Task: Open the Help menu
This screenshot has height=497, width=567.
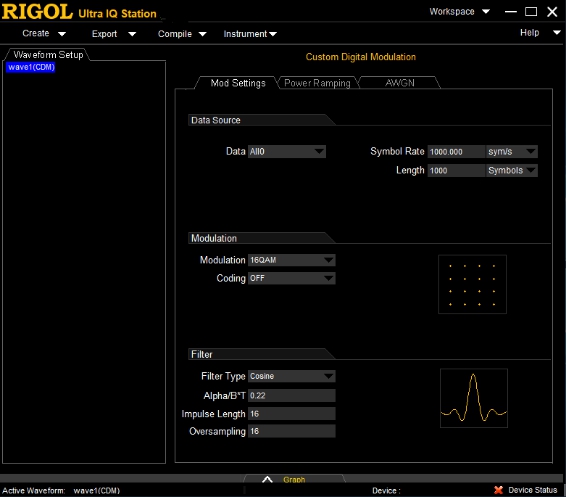Action: click(x=540, y=33)
